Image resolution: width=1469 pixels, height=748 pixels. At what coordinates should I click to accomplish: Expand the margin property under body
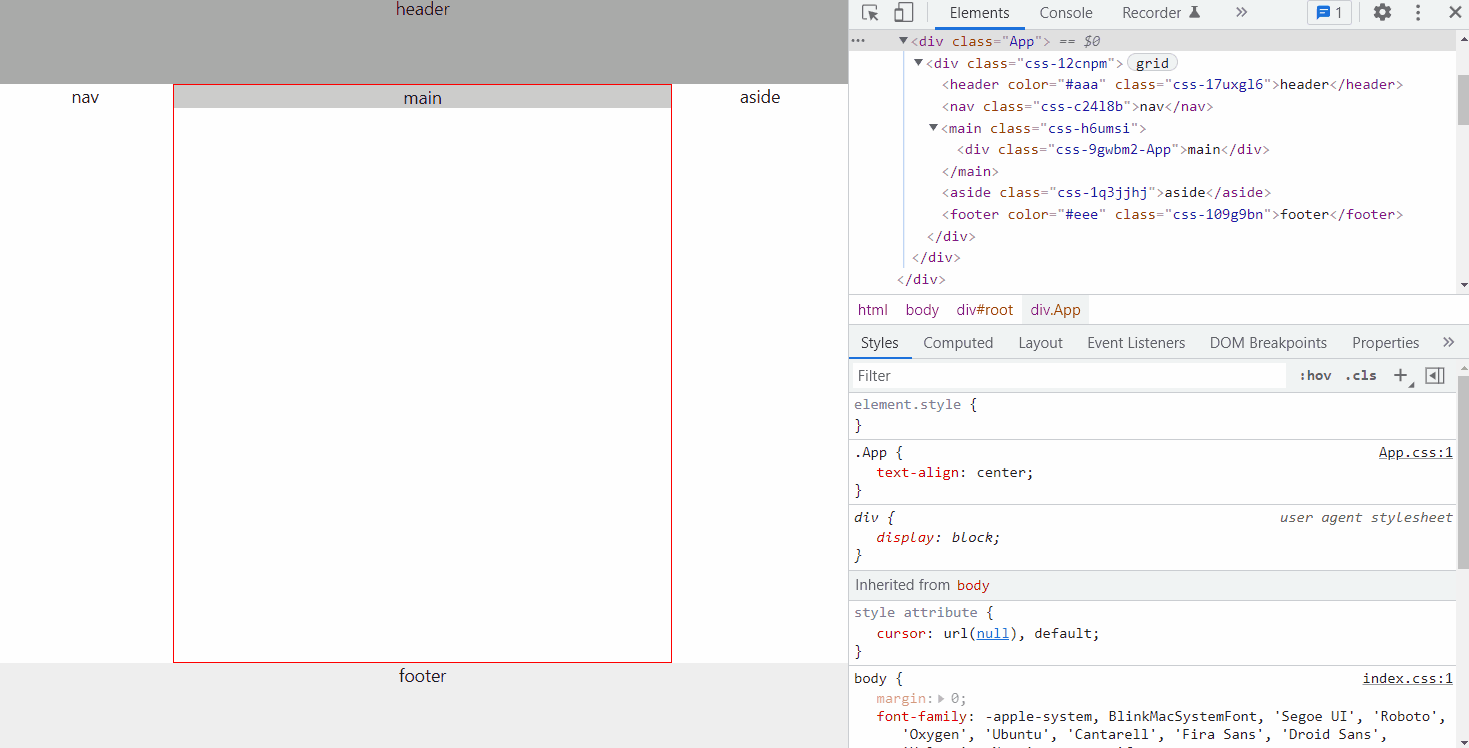[940, 697]
